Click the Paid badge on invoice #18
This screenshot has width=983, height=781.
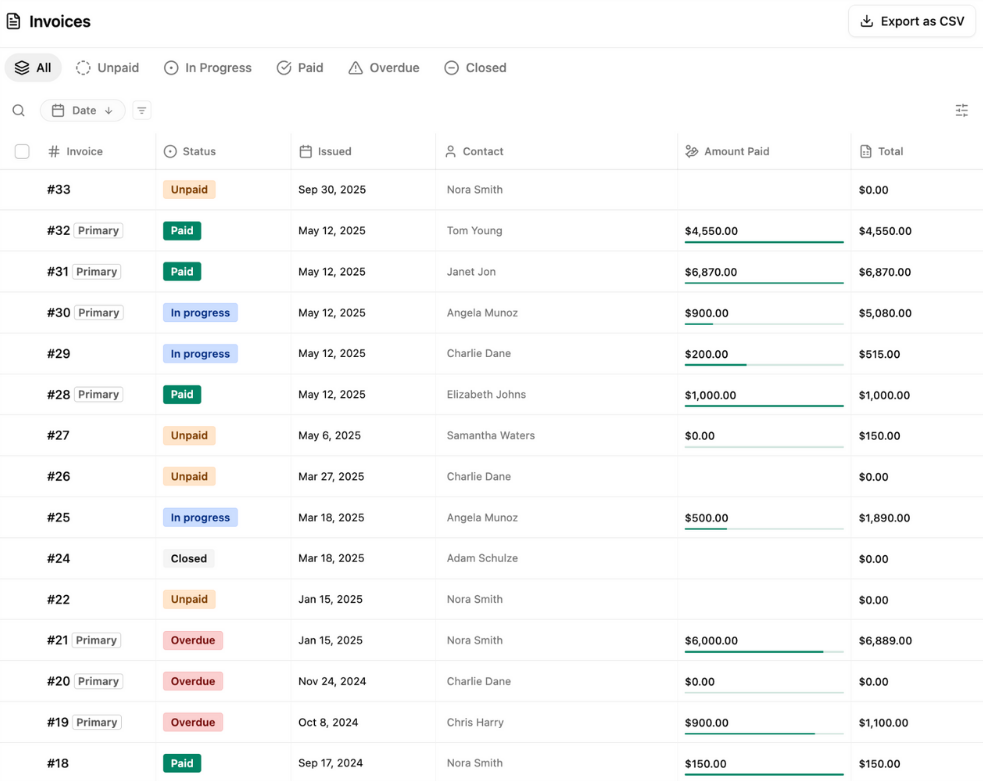182,763
